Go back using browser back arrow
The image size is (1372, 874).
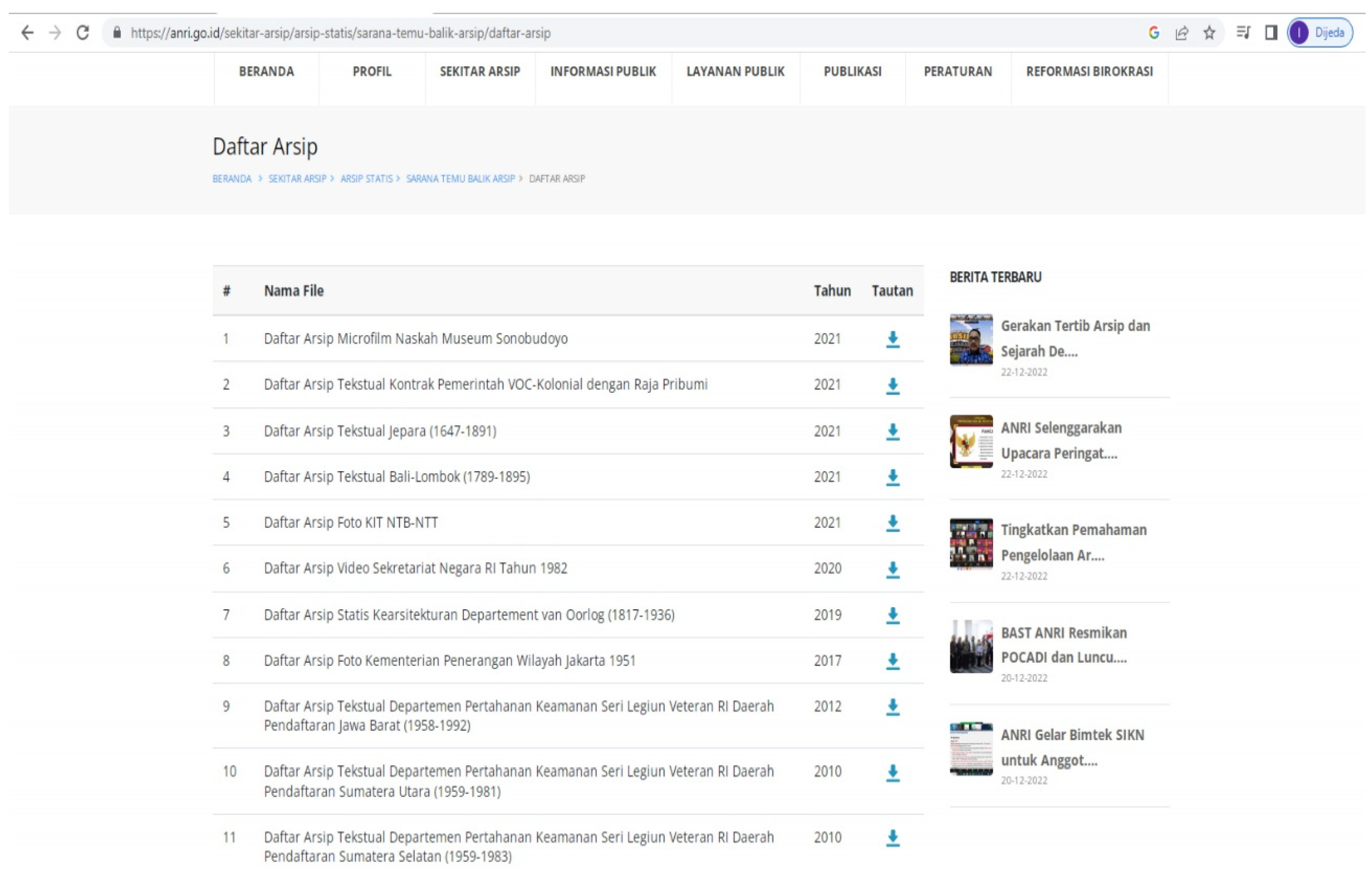[27, 33]
